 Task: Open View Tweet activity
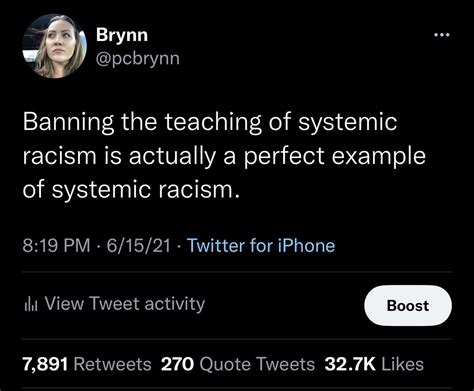(115, 304)
